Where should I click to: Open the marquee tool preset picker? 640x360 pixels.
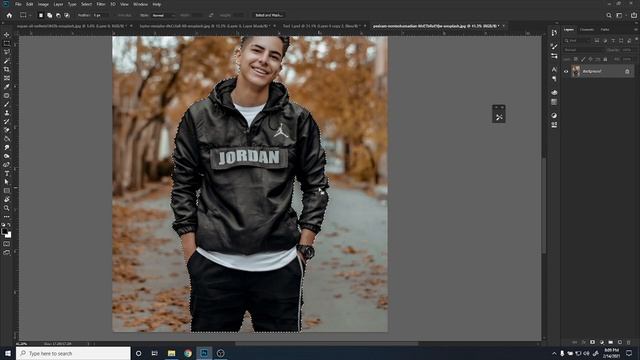coord(25,15)
